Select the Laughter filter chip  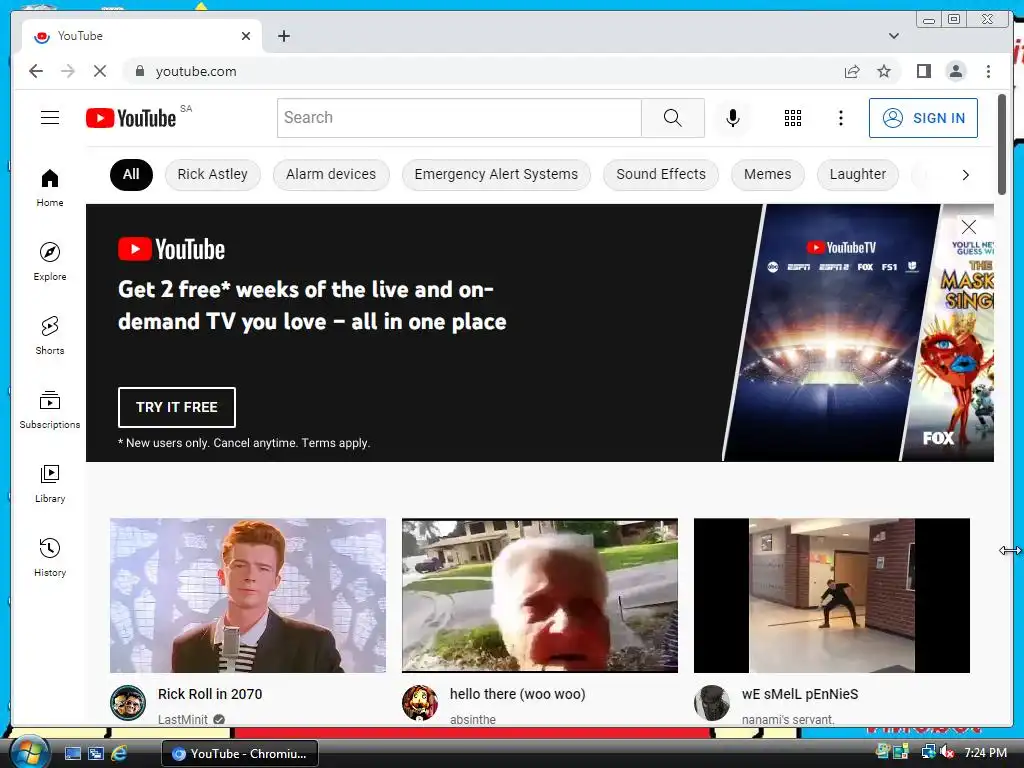857,175
